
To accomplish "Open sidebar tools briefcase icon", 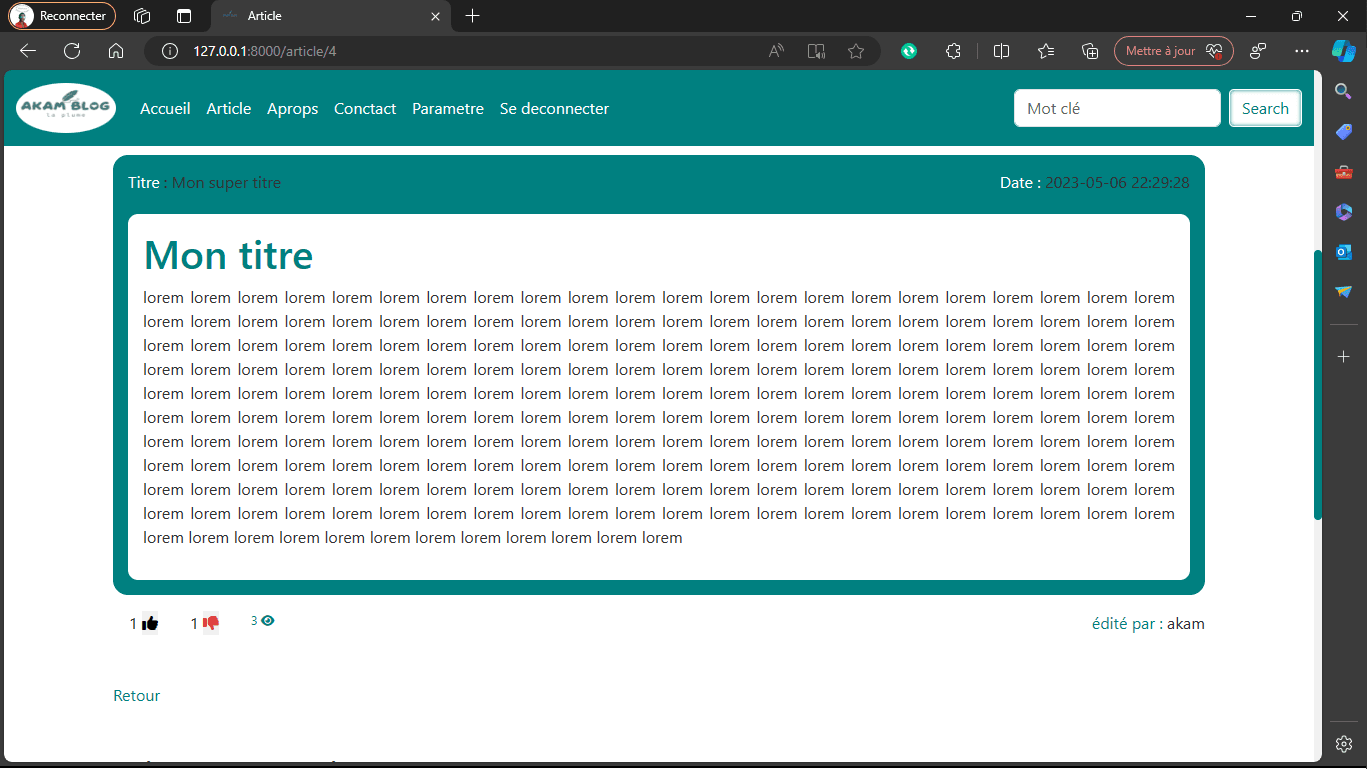I will (1343, 172).
